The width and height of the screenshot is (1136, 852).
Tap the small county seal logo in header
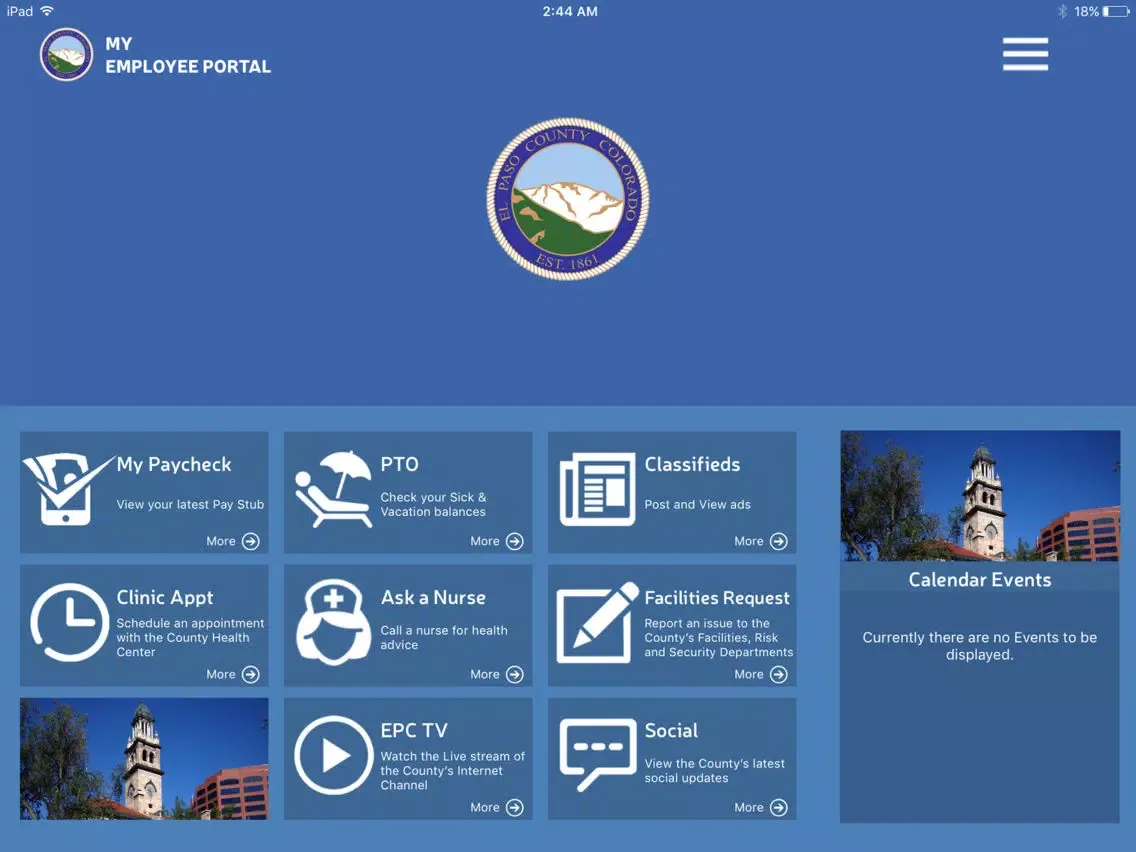67,54
